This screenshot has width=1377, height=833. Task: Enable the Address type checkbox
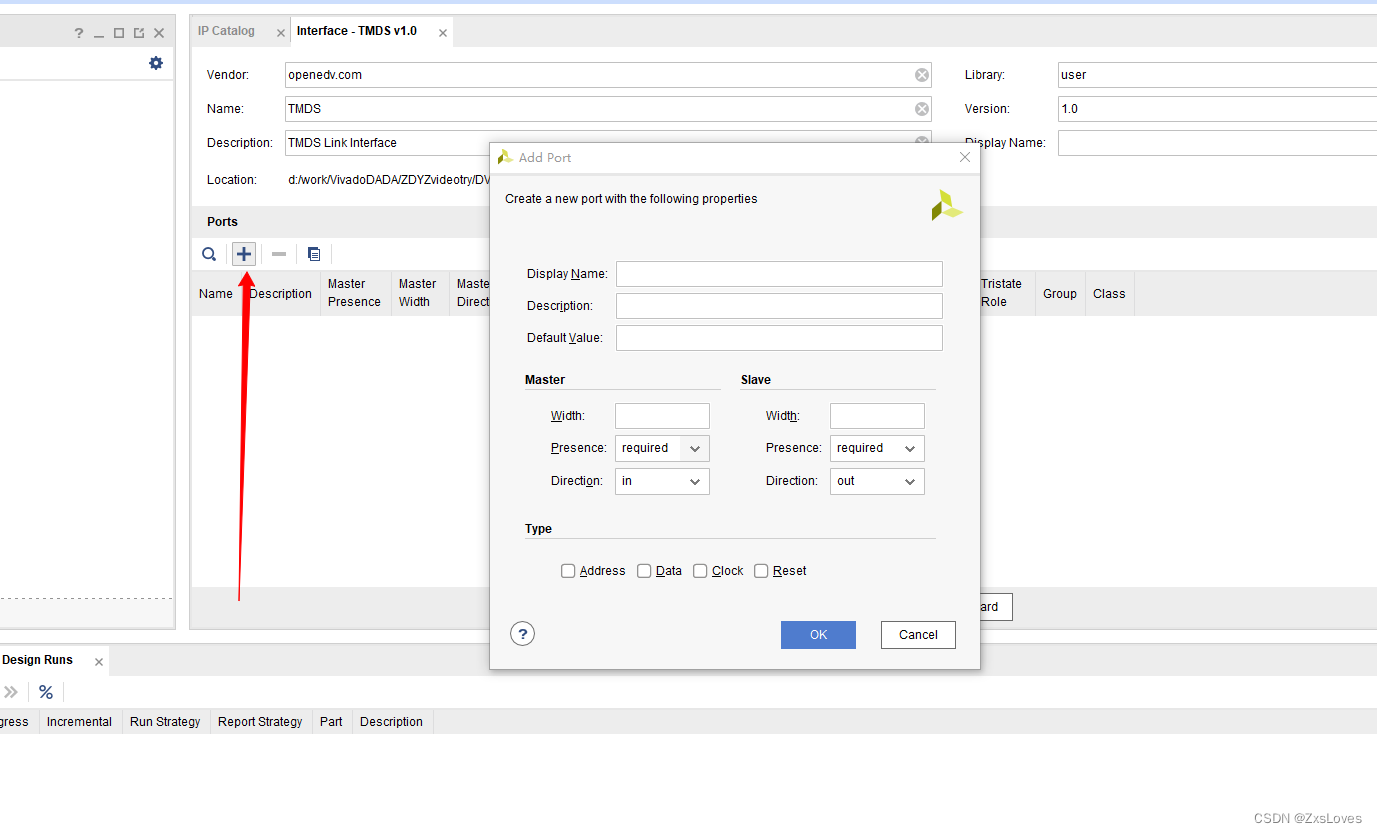point(568,571)
